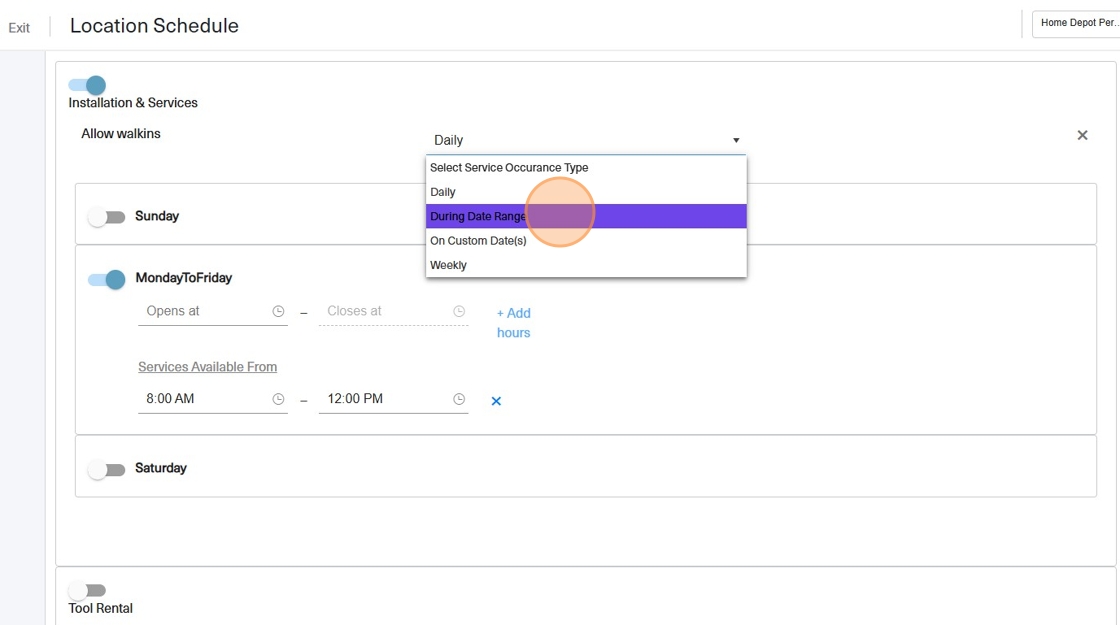Click the Opens at time field

pyautogui.click(x=203, y=312)
